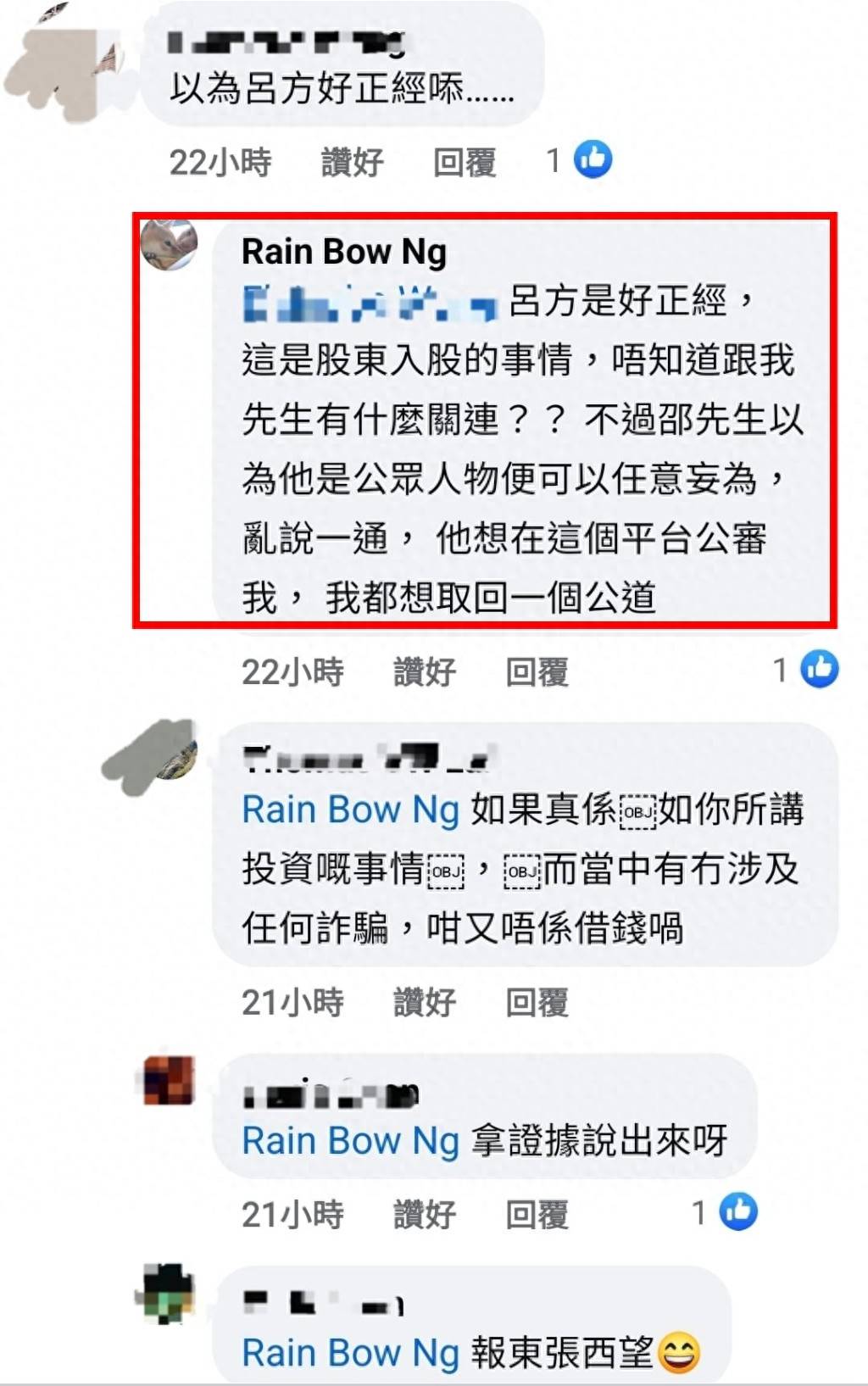868x1386 pixels.
Task: Click the laughing emoji in the last comment
Action: point(678,1353)
